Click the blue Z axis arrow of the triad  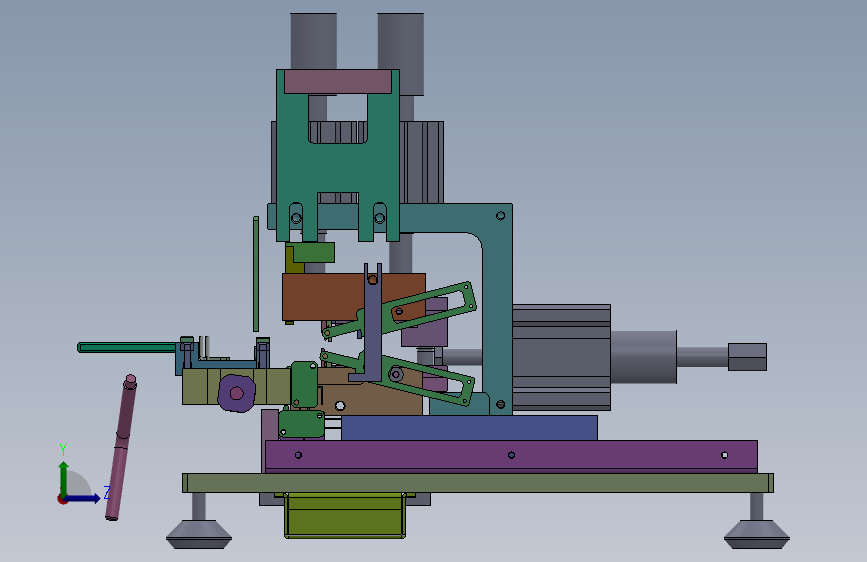83,498
